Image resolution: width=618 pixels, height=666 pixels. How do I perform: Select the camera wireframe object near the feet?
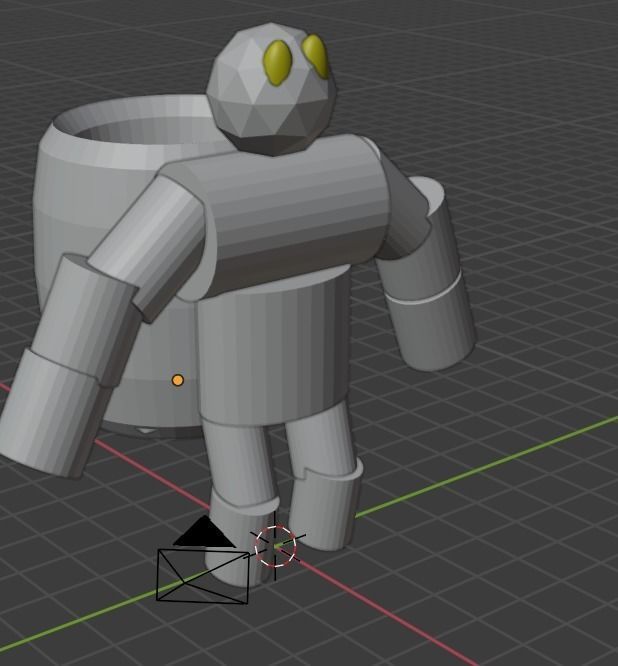click(x=203, y=561)
